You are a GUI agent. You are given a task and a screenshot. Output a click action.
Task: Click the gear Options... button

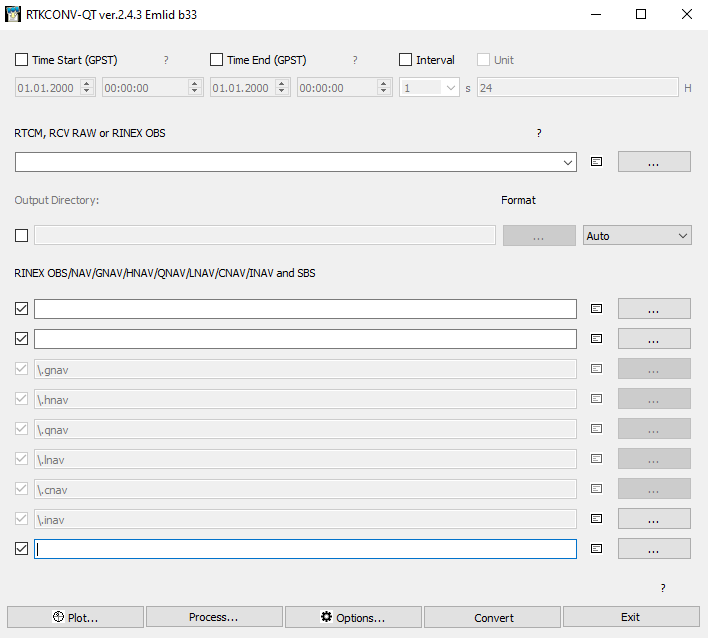353,617
